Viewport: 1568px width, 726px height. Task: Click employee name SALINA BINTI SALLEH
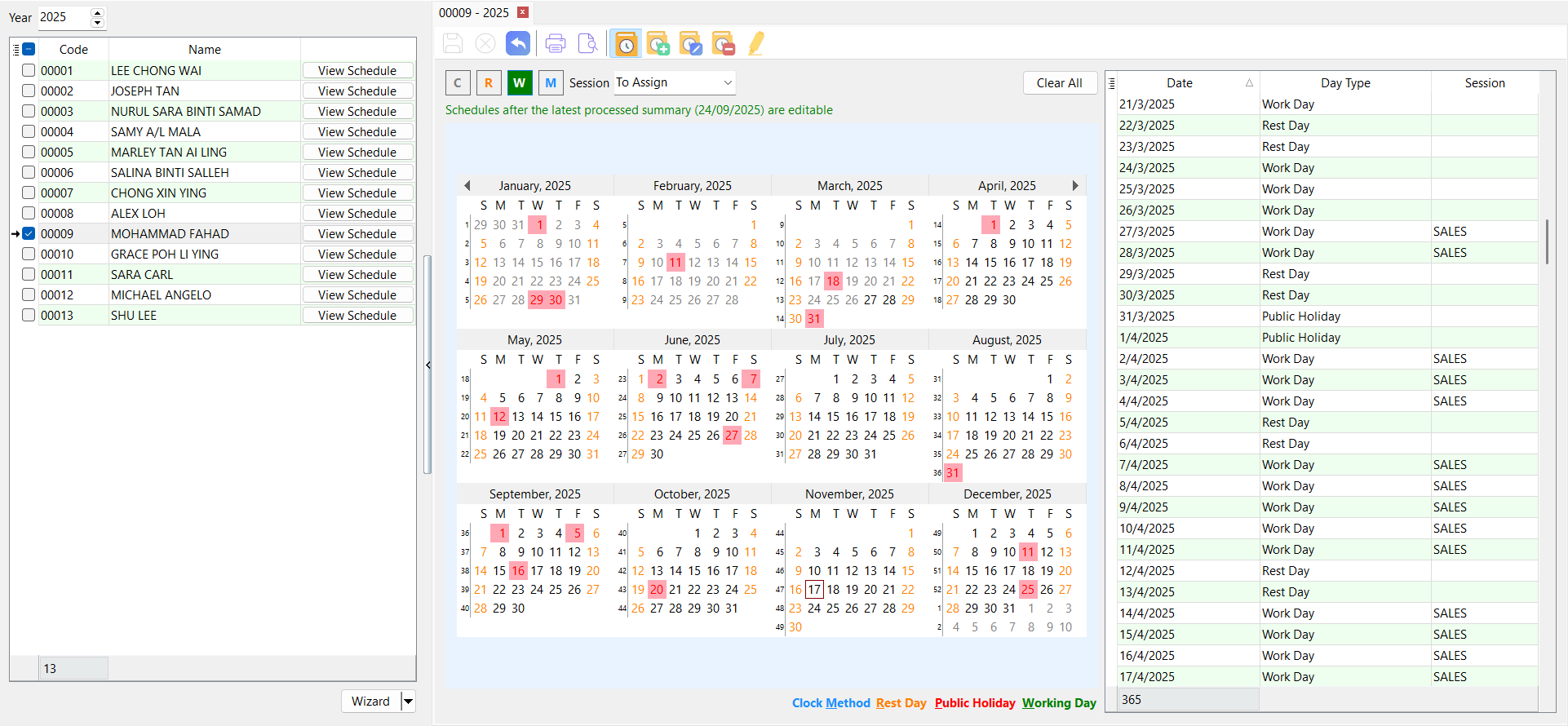(x=170, y=173)
